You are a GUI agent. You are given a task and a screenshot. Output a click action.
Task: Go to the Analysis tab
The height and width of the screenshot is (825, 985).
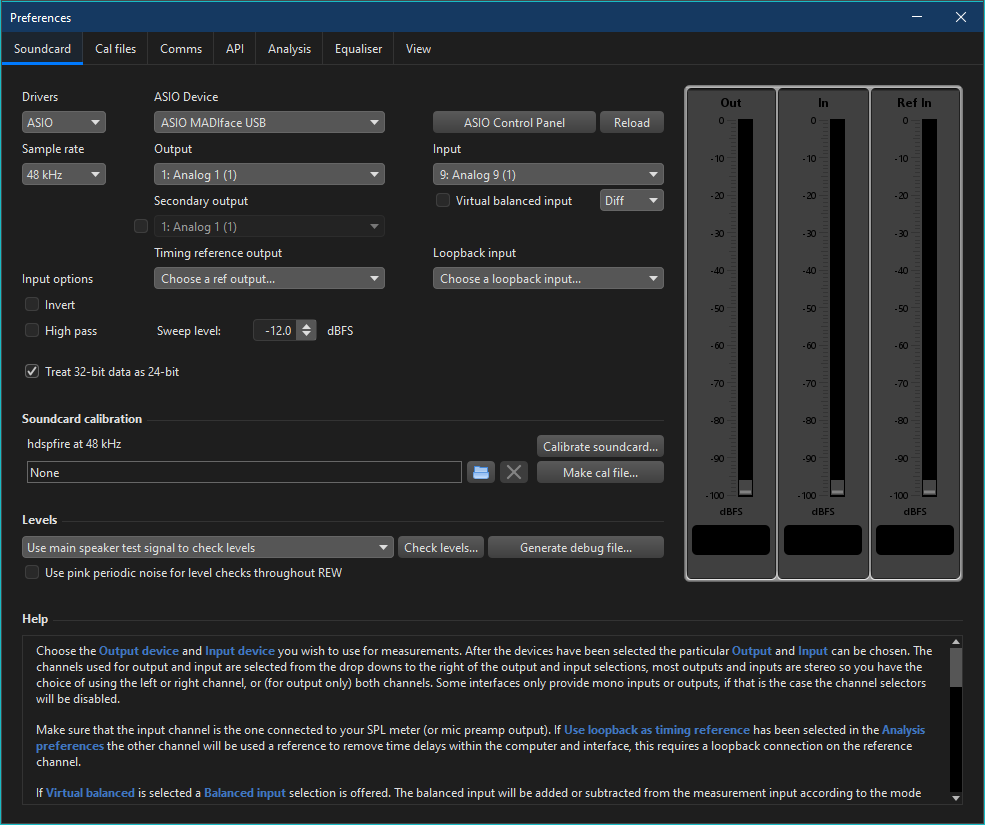pyautogui.click(x=289, y=49)
